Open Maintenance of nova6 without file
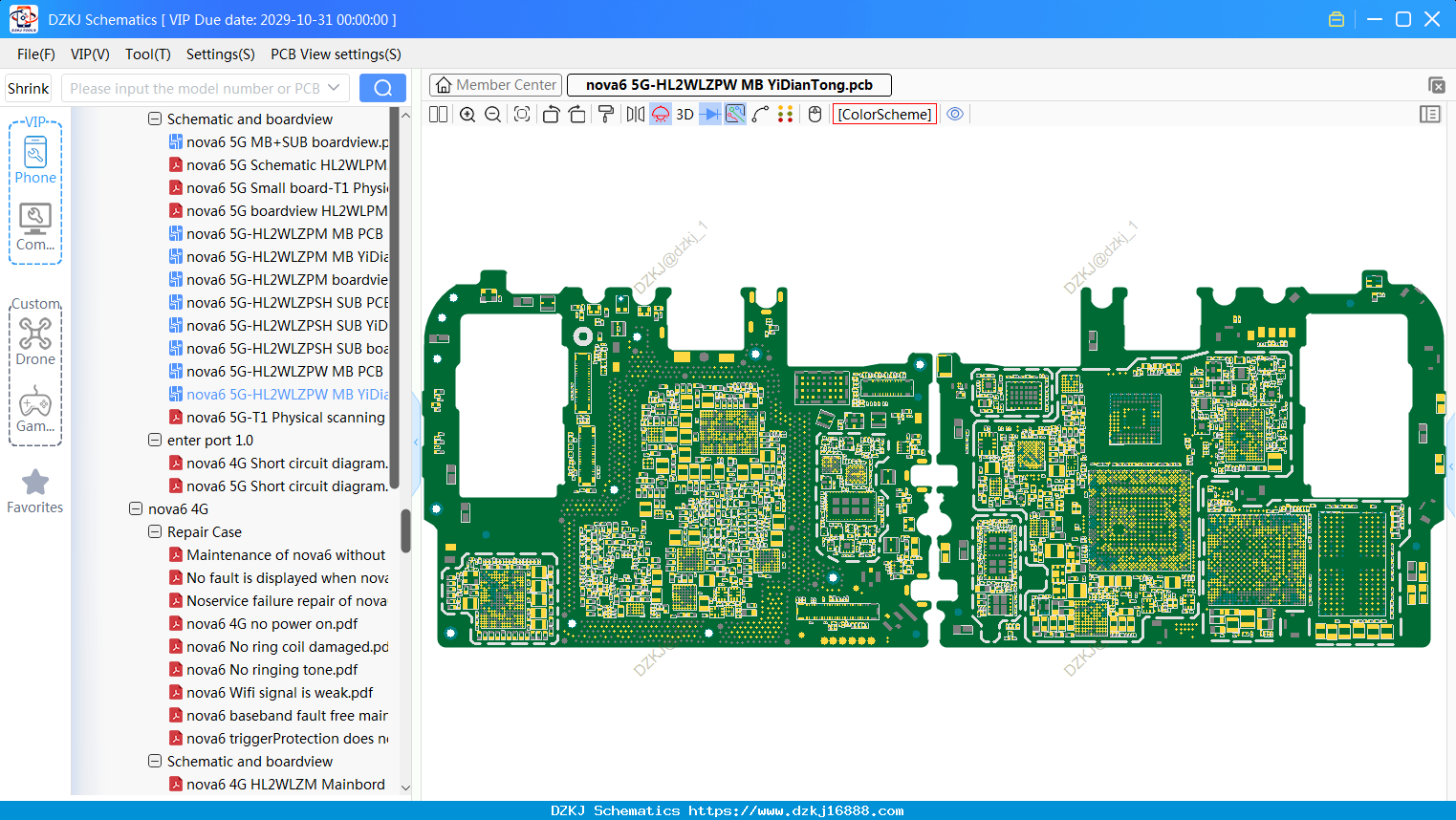Screen dimensions: 1456x820 pyautogui.click(x=277, y=555)
